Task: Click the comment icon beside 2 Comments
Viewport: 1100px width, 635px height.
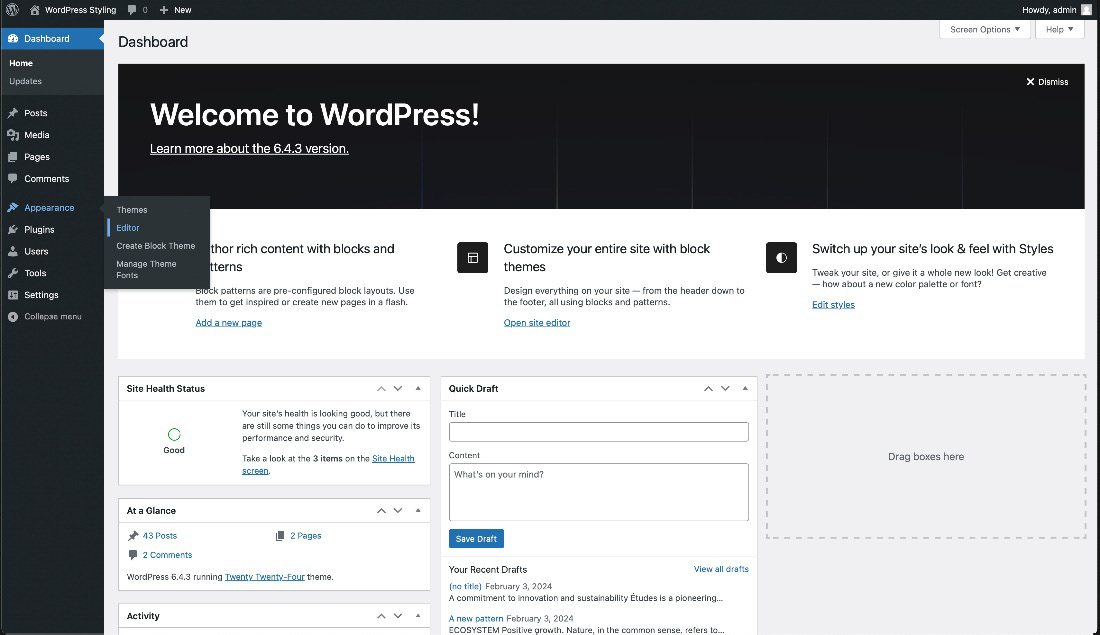Action: coord(133,554)
